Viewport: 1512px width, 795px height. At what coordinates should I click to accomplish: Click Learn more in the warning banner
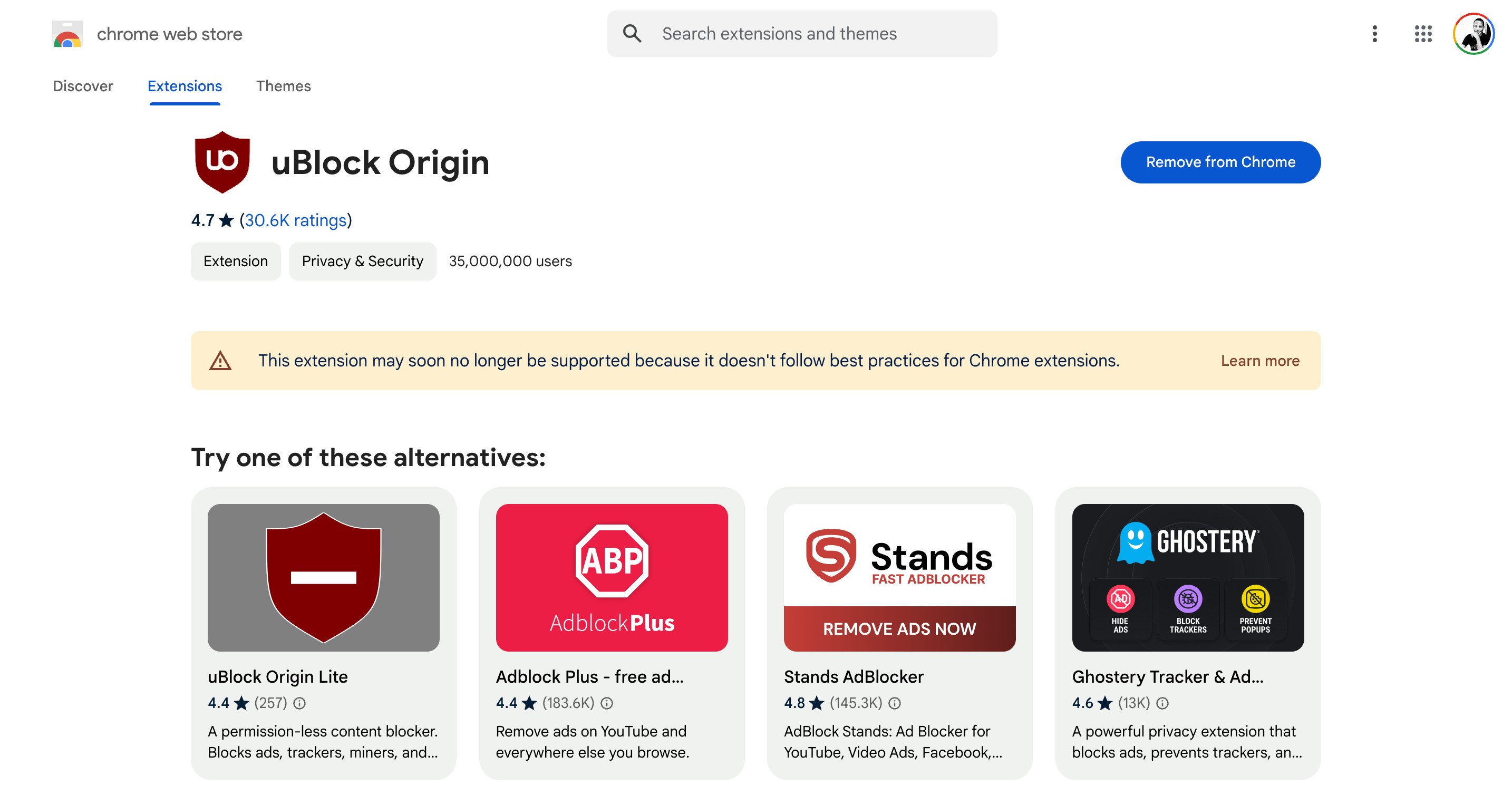(1259, 361)
